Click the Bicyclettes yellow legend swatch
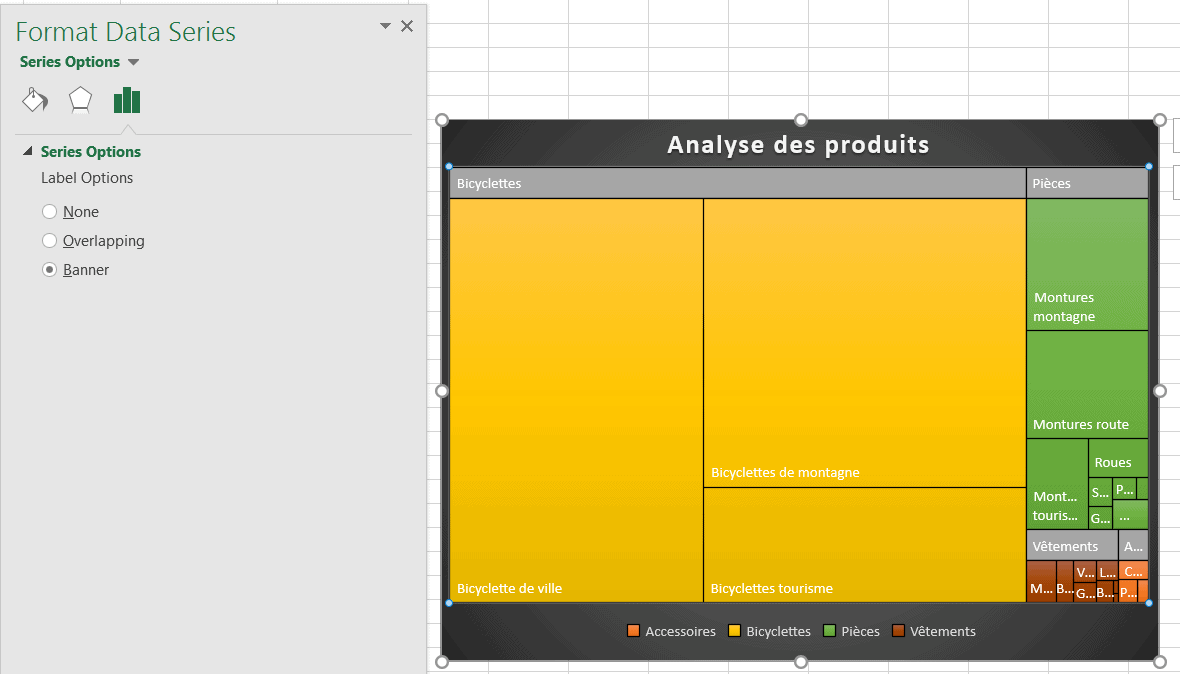Screen dimensions: 1180x674 tap(734, 631)
